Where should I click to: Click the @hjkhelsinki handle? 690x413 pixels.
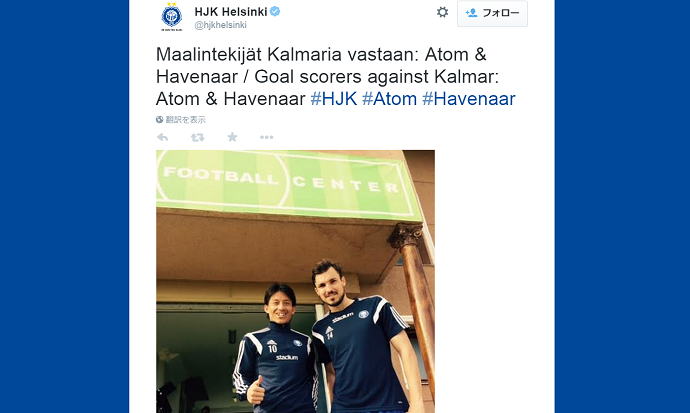(220, 25)
